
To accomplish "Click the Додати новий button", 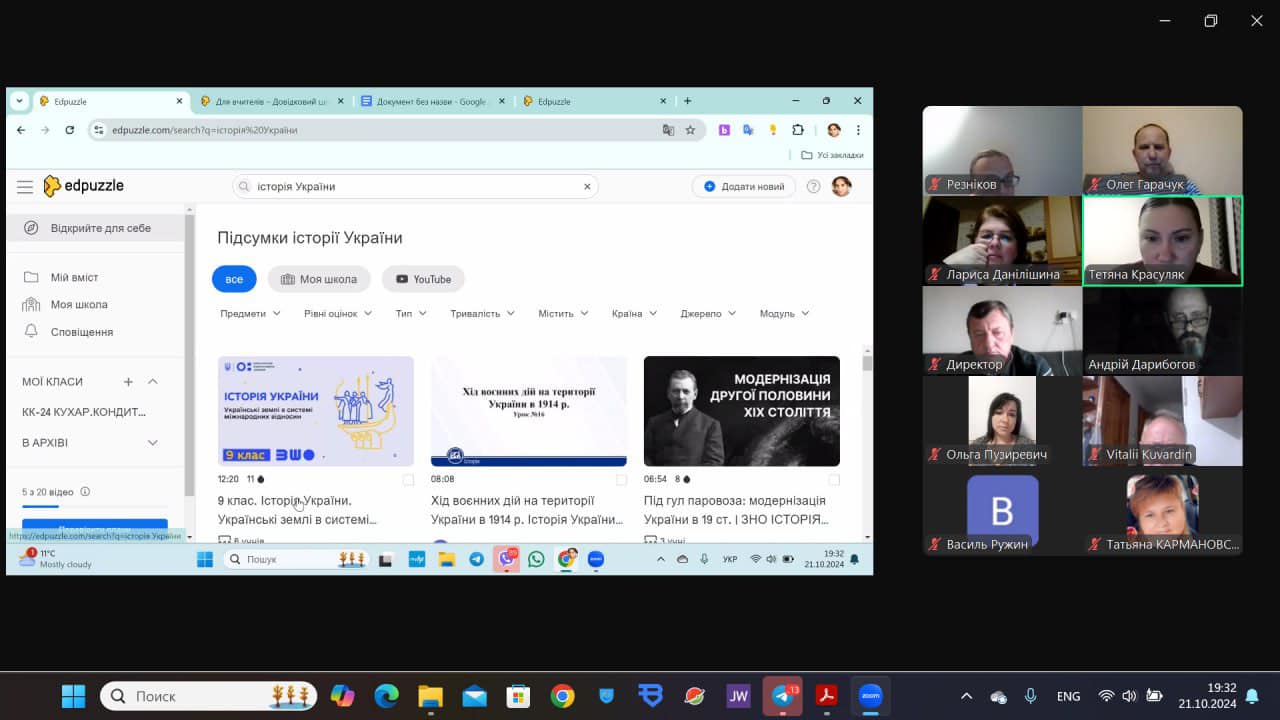I will tap(744, 187).
